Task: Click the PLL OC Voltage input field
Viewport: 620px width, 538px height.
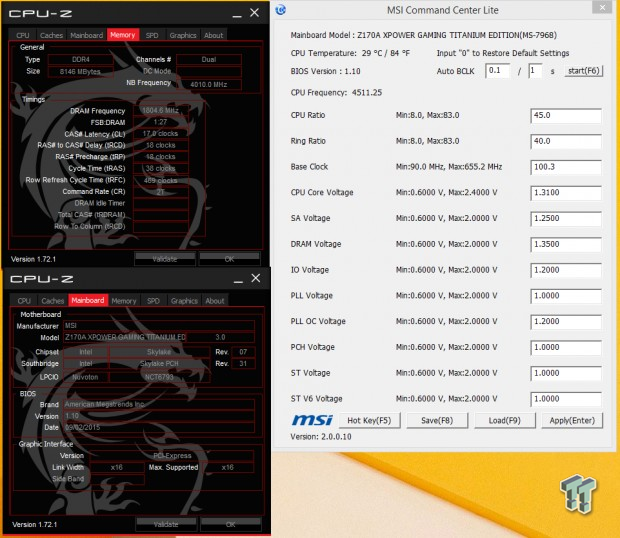Action: pyautogui.click(x=566, y=321)
